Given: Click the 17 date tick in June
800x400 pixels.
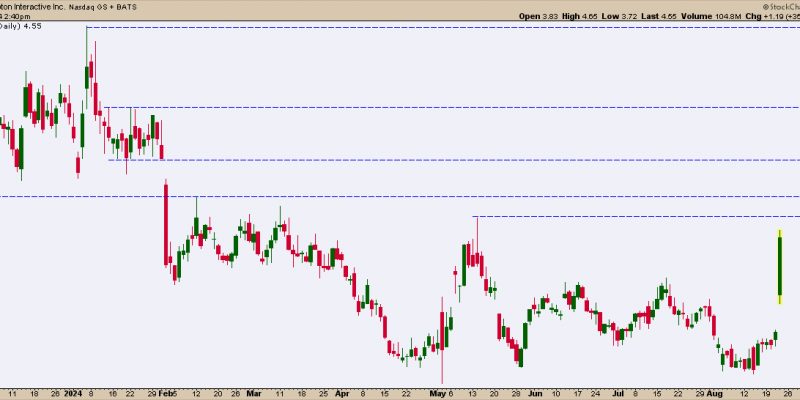Looking at the screenshot, I should click(x=578, y=394).
